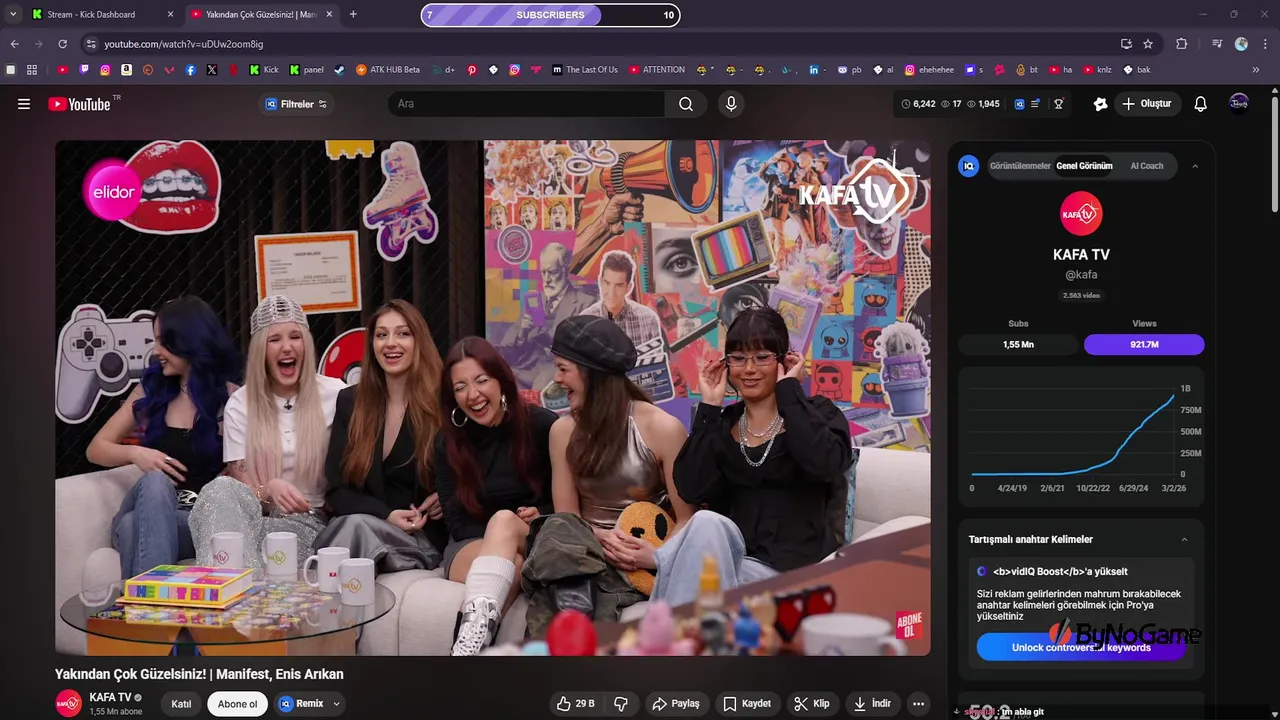Open the KAFA TV logo in the vidIQ panel
The image size is (1280, 720).
point(1081,214)
